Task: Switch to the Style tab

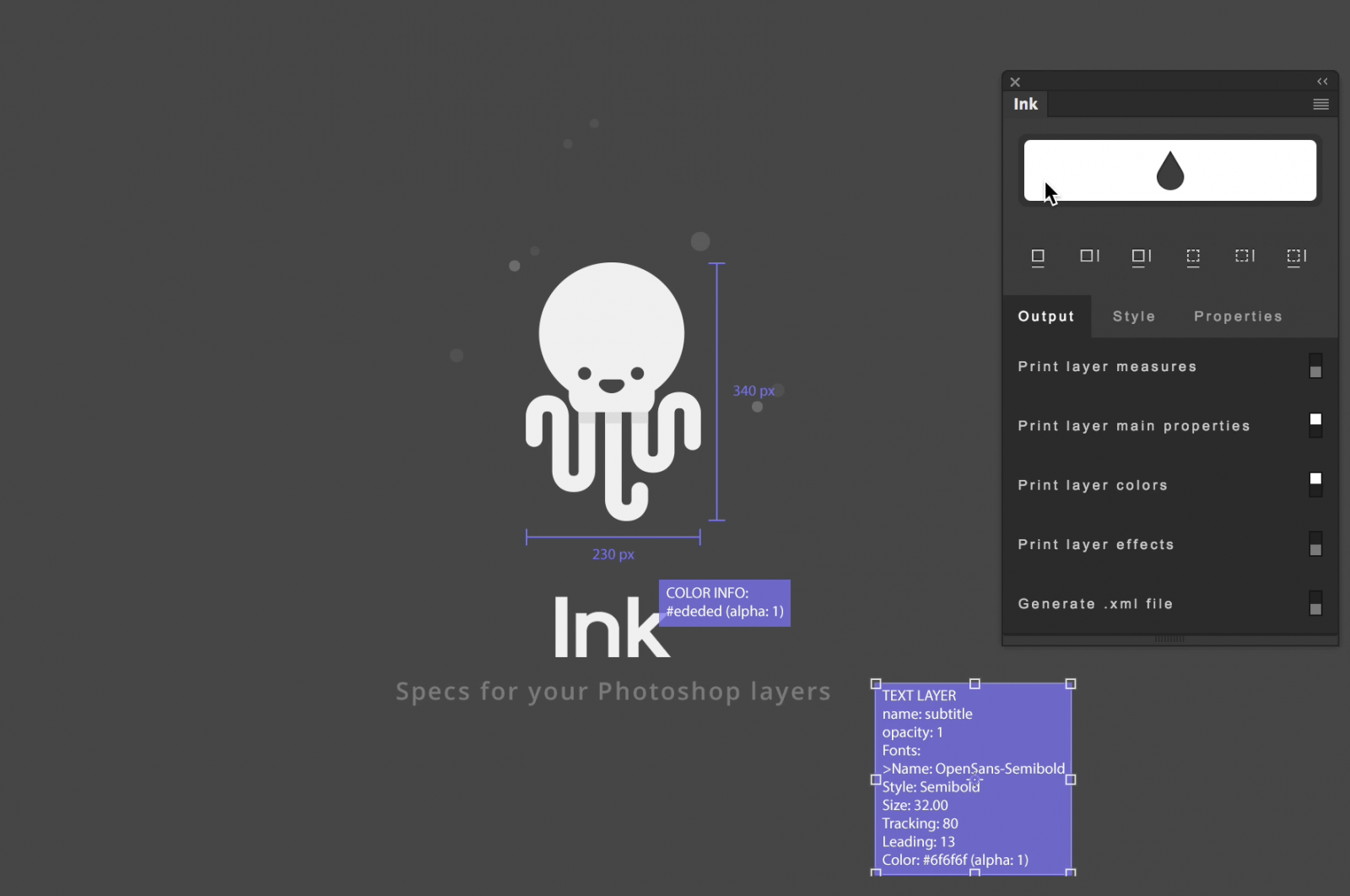Action: (1133, 316)
